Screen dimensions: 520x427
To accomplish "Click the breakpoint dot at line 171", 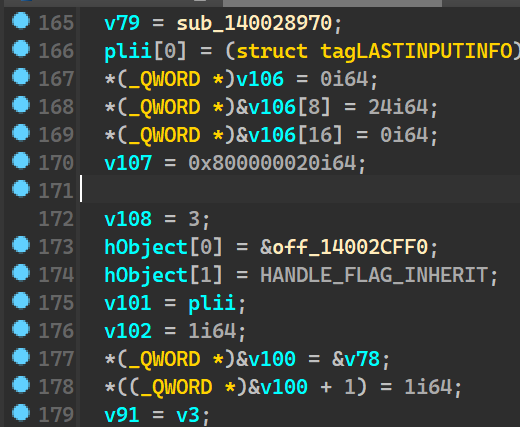I will (x=21, y=189).
